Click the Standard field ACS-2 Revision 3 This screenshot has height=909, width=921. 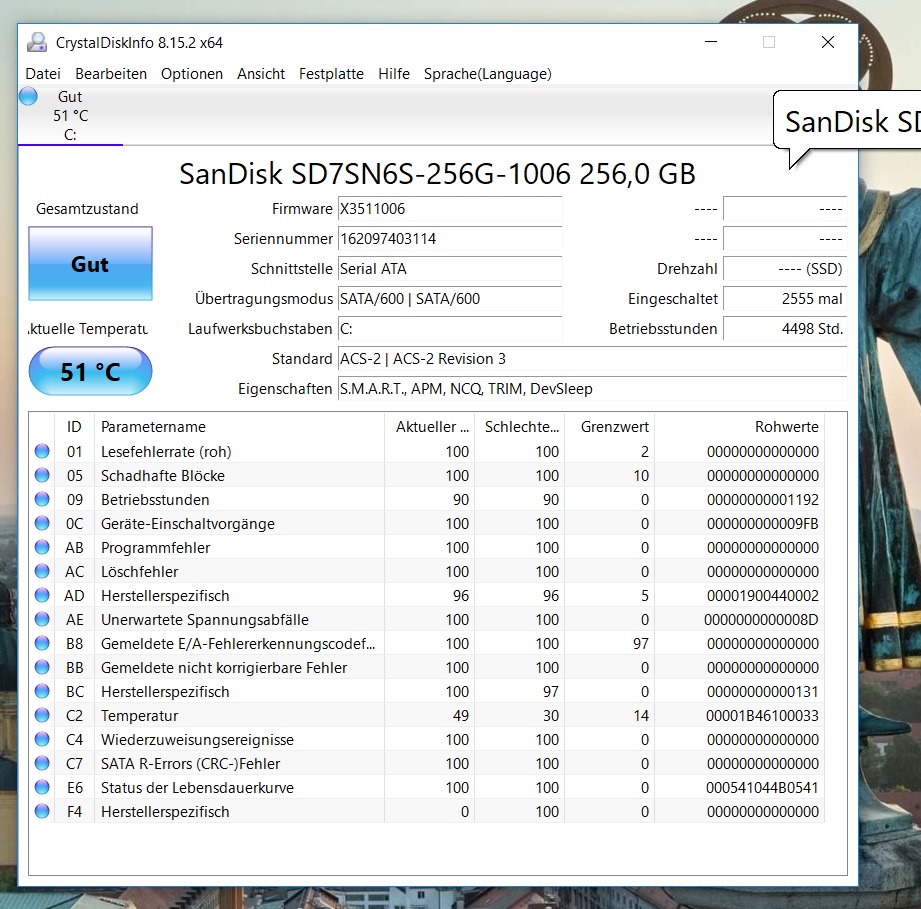593,359
